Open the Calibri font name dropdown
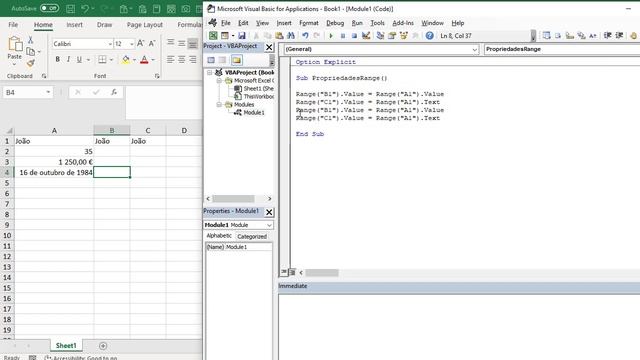 click(x=110, y=44)
